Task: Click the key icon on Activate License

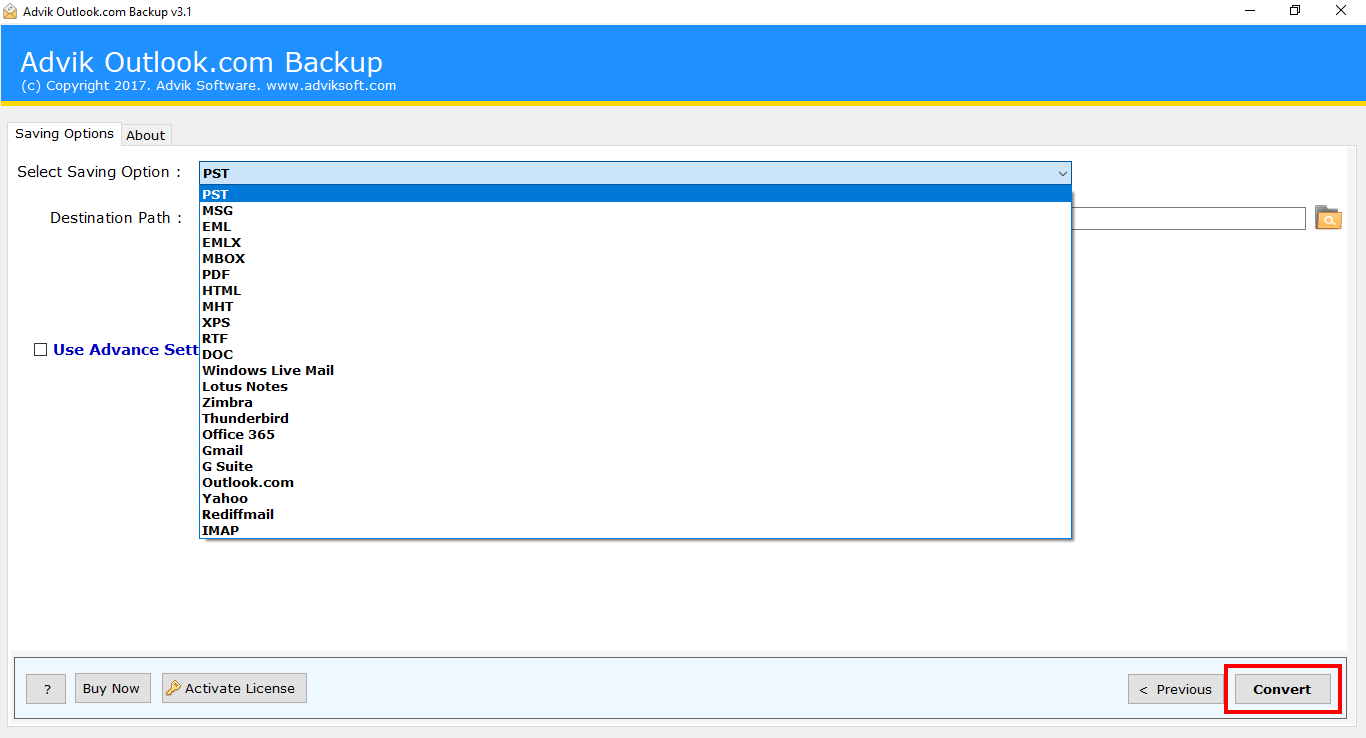Action: 173,688
